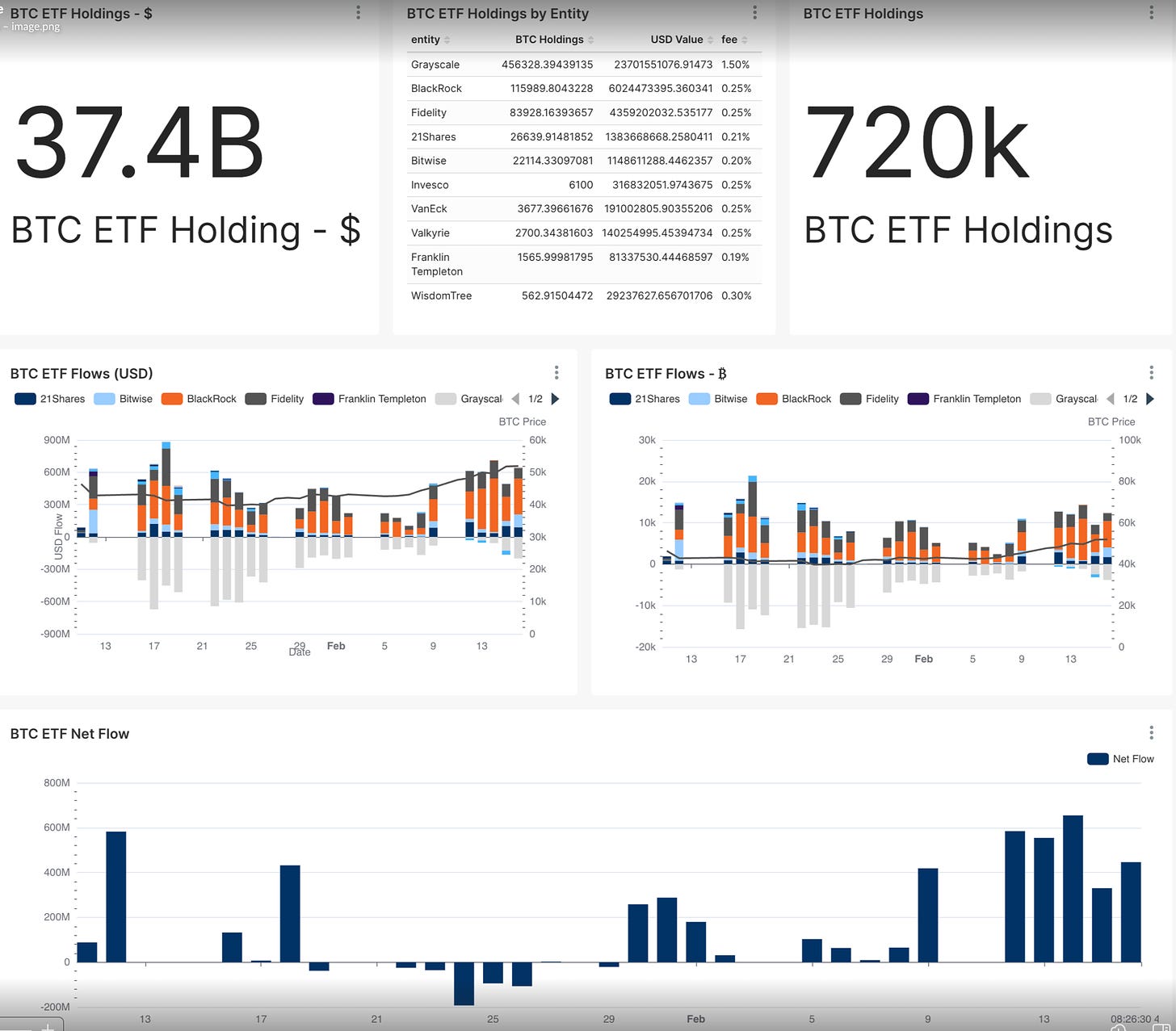This screenshot has width=1176, height=1031.
Task: Click Invesco BTC holdings value 6100
Action: (581, 185)
